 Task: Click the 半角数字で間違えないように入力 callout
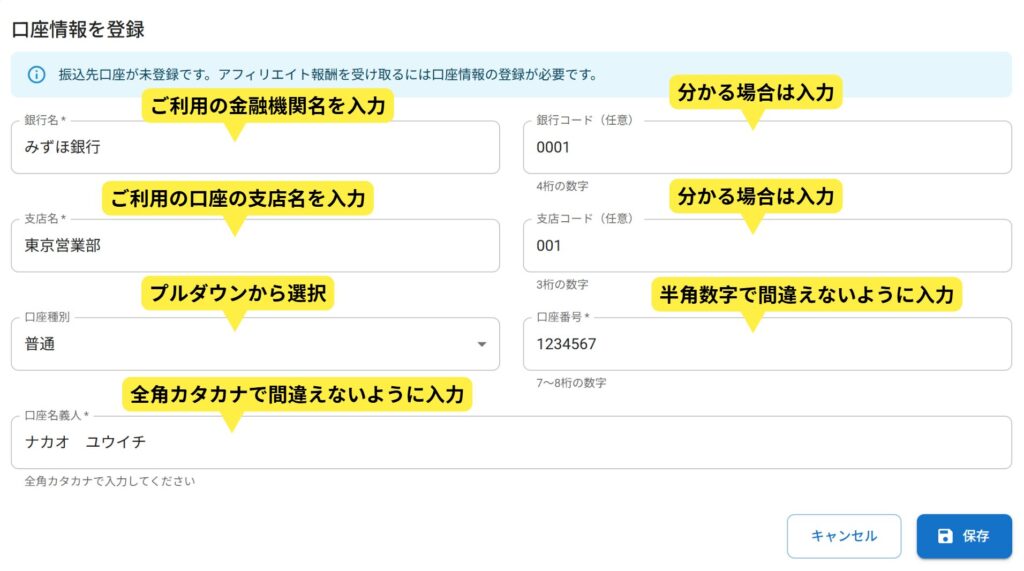(x=806, y=294)
